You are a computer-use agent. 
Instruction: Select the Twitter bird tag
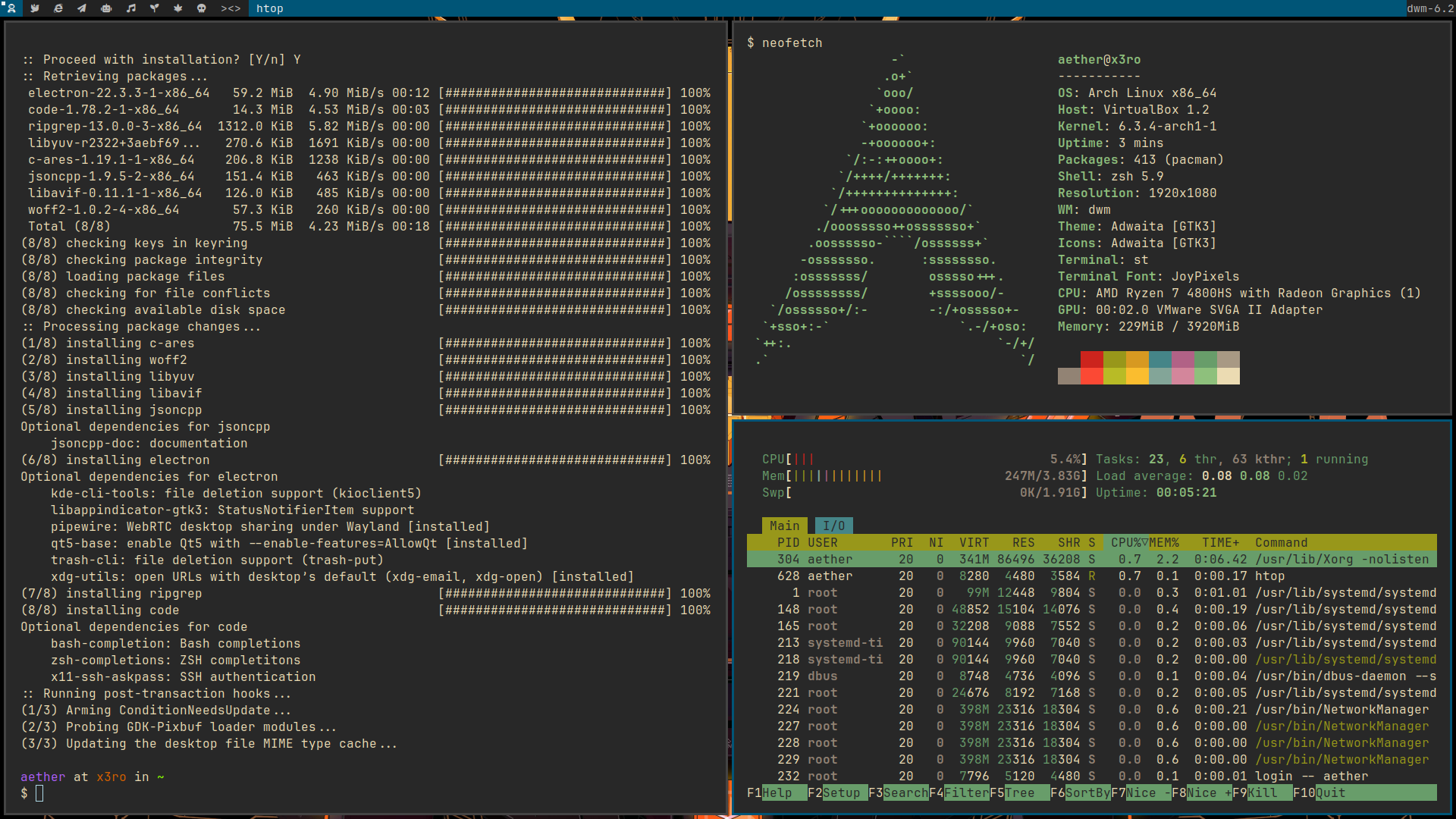[35, 8]
